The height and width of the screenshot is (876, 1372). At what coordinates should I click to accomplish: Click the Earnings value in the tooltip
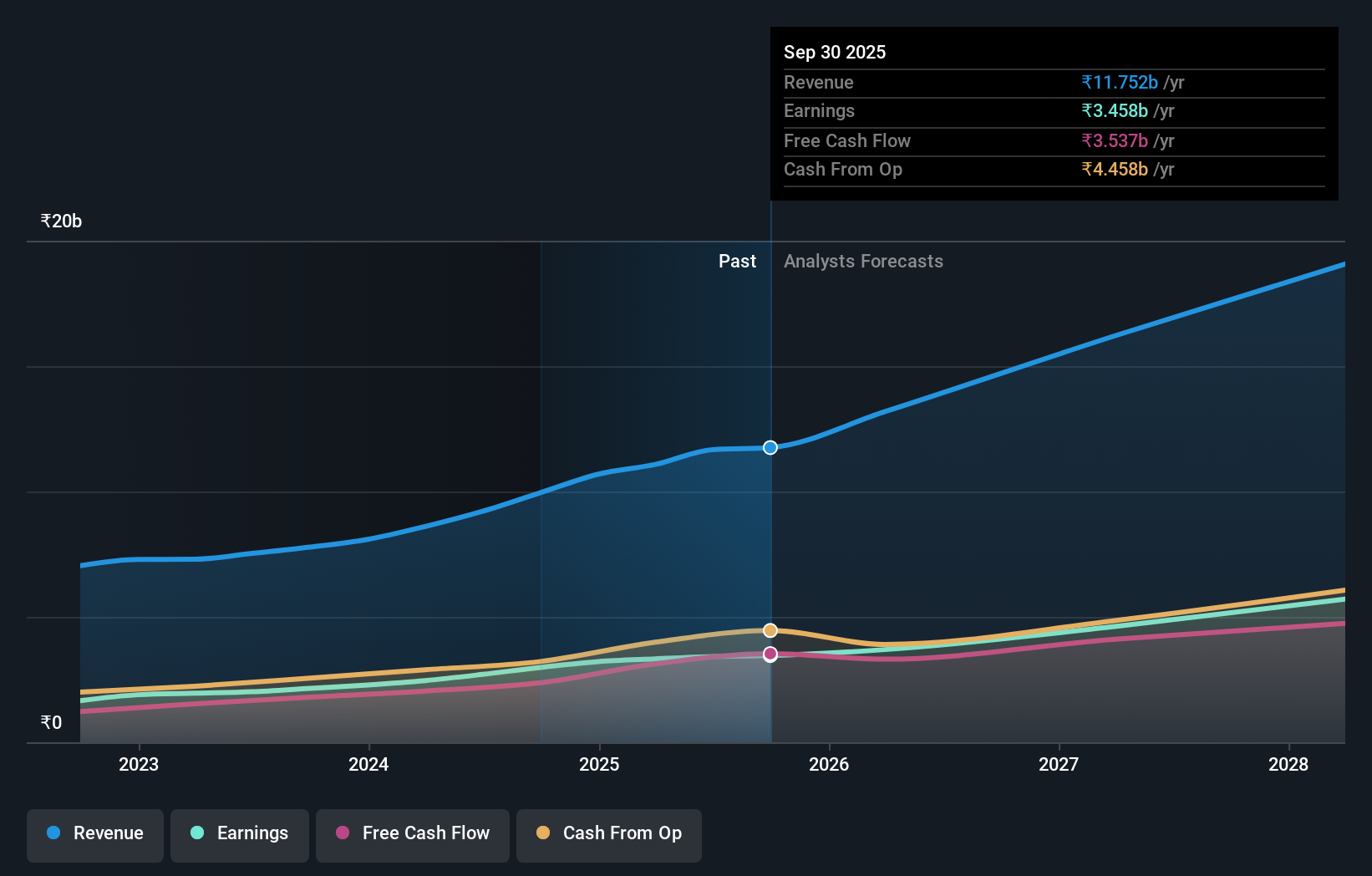[x=1114, y=111]
